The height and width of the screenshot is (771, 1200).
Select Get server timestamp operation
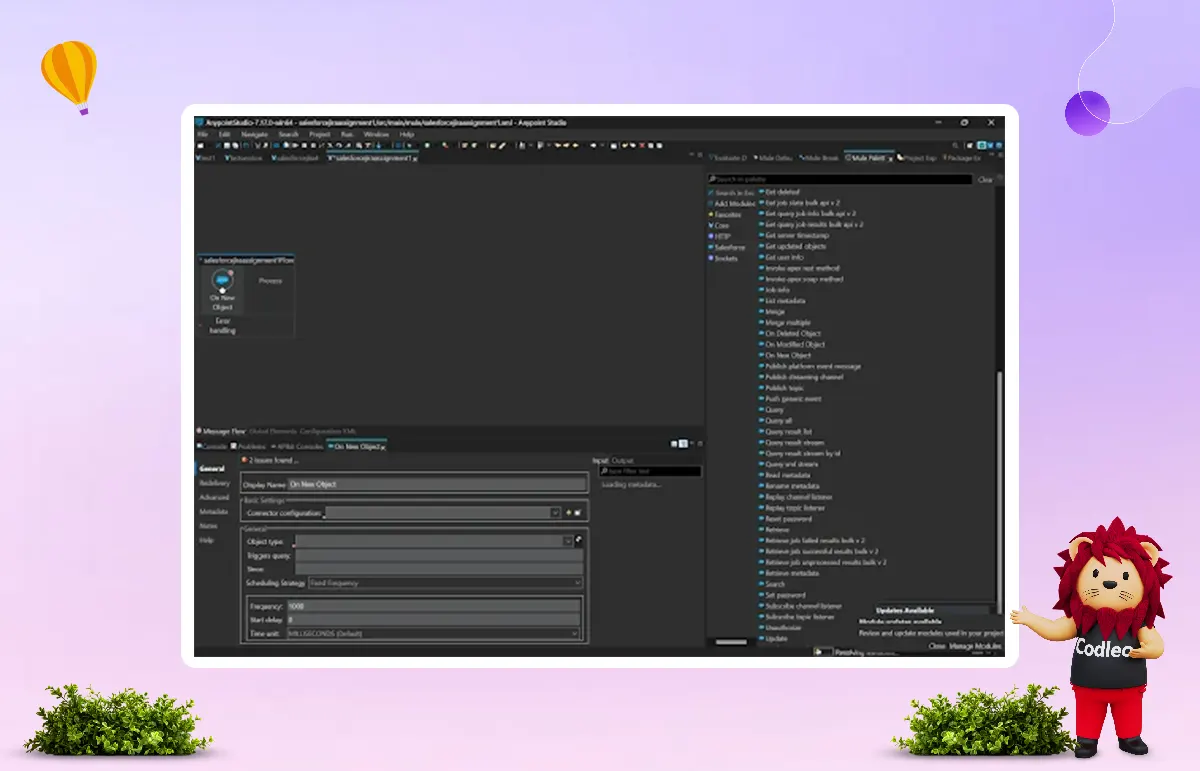[x=793, y=235]
